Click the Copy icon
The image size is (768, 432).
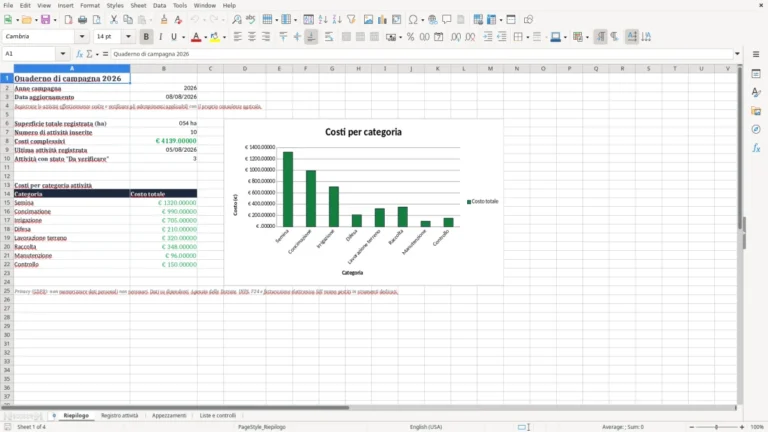tap(128, 20)
